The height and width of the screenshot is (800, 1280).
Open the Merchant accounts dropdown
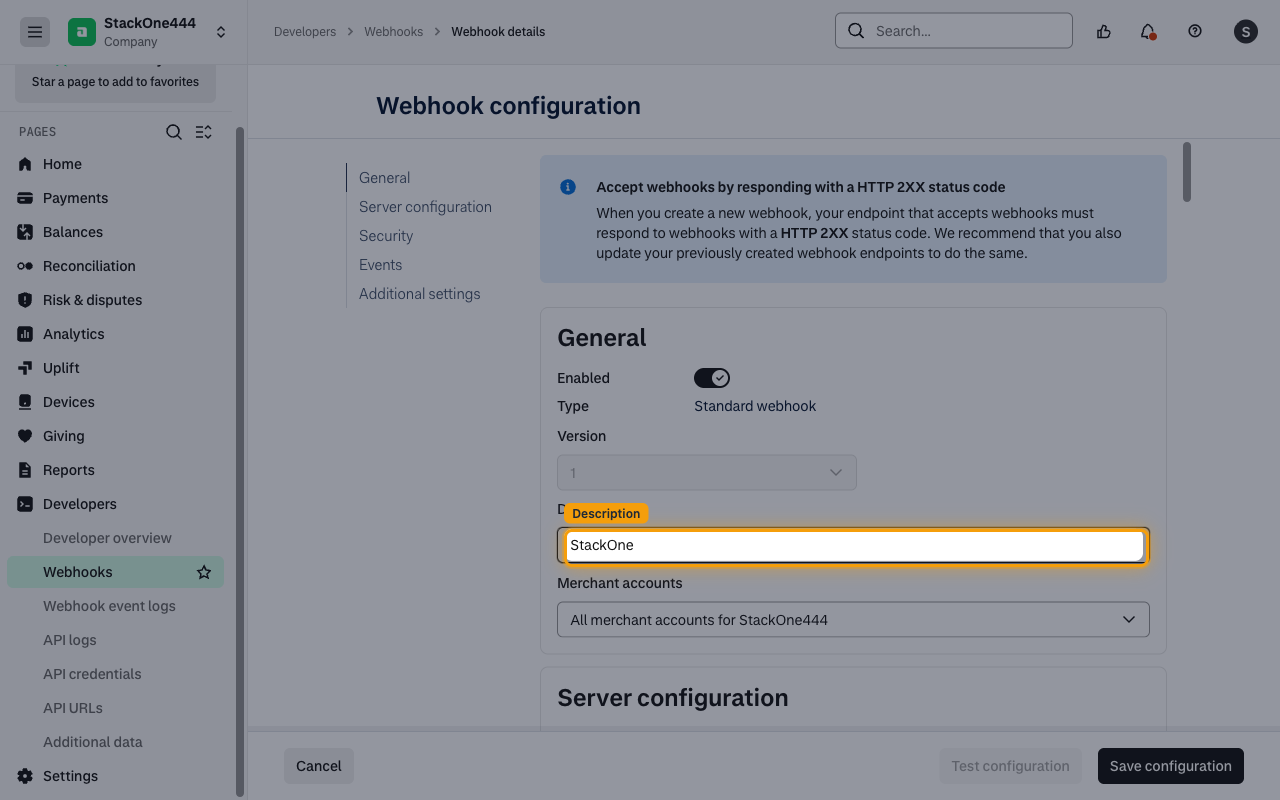coord(853,620)
